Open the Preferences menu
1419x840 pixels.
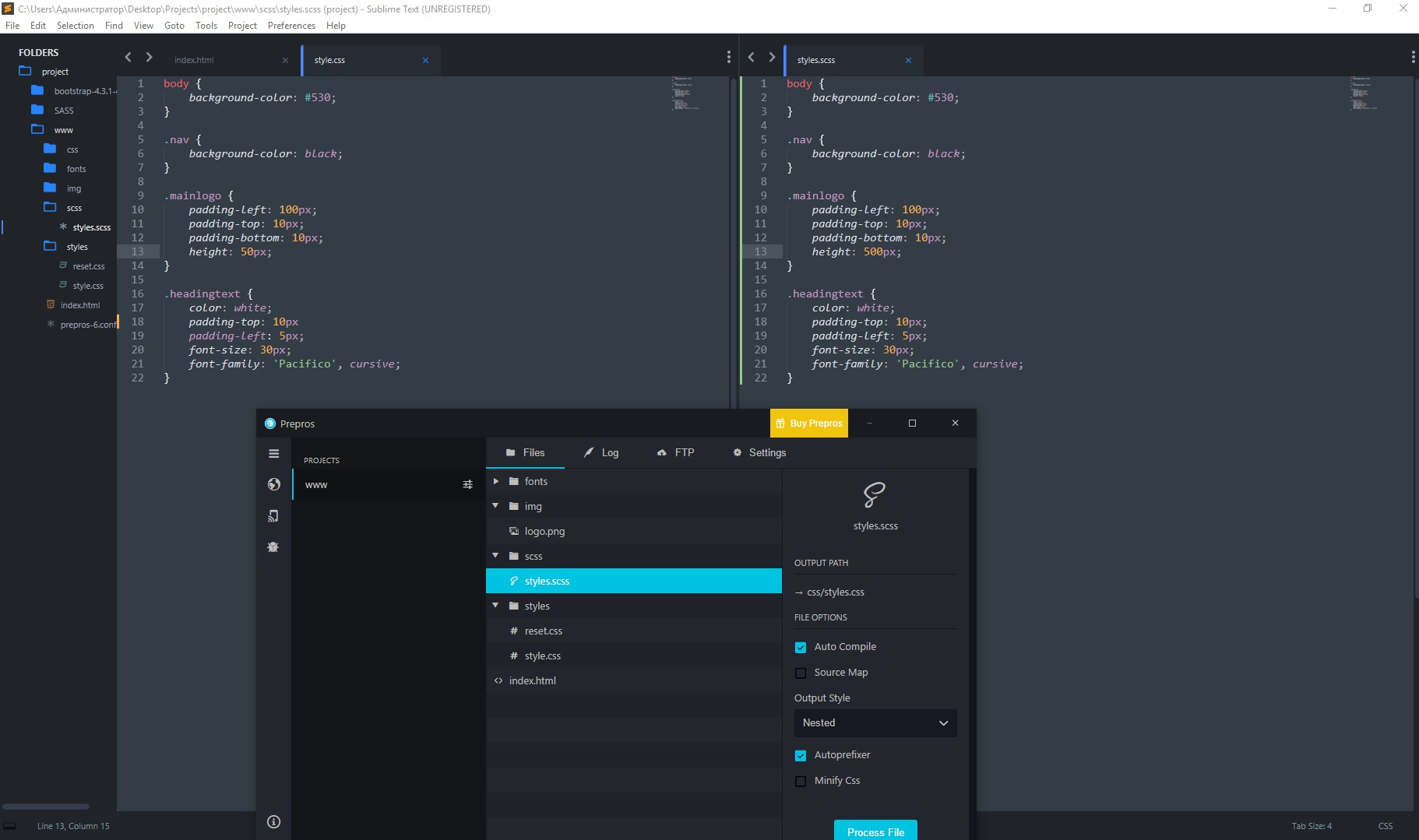(291, 26)
